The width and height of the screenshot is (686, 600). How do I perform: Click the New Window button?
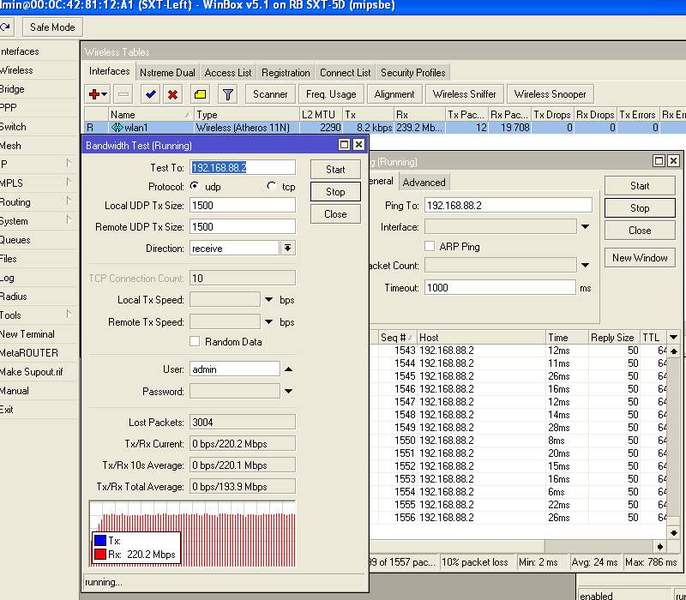click(639, 258)
